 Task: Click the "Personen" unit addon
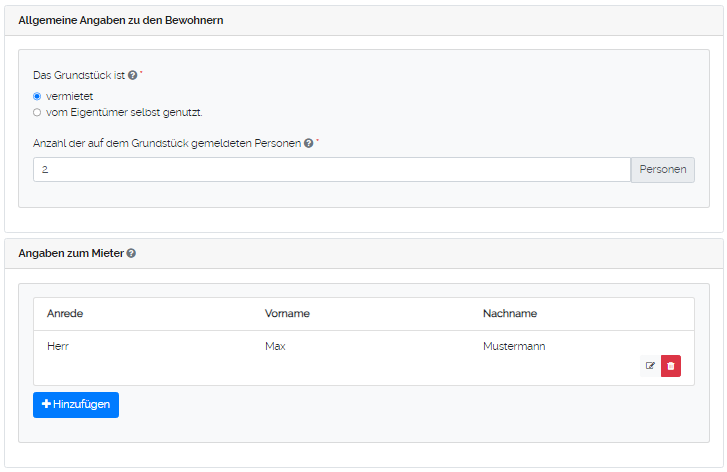coord(662,170)
